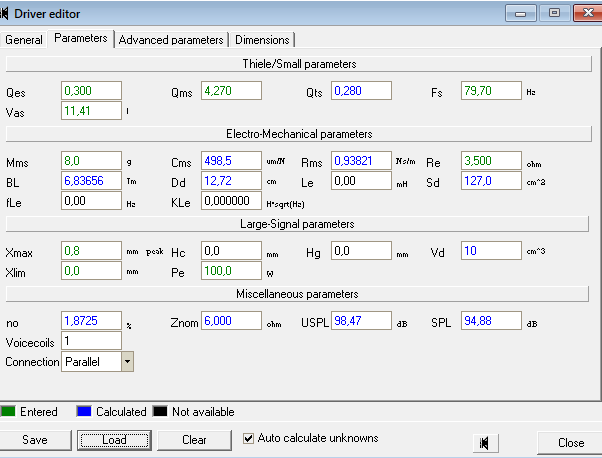
Task: Select the Parameters tab
Action: pos(81,38)
